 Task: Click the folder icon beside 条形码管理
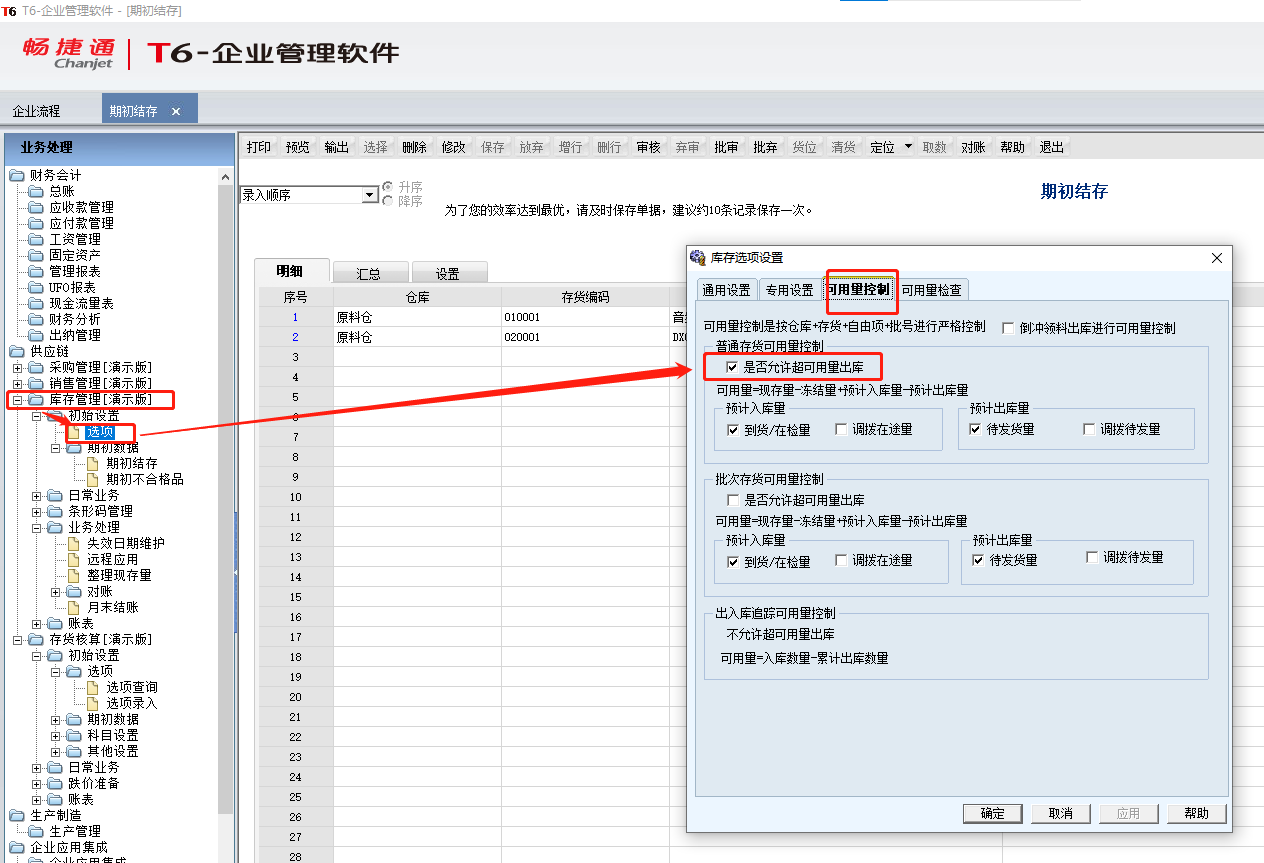(x=55, y=511)
